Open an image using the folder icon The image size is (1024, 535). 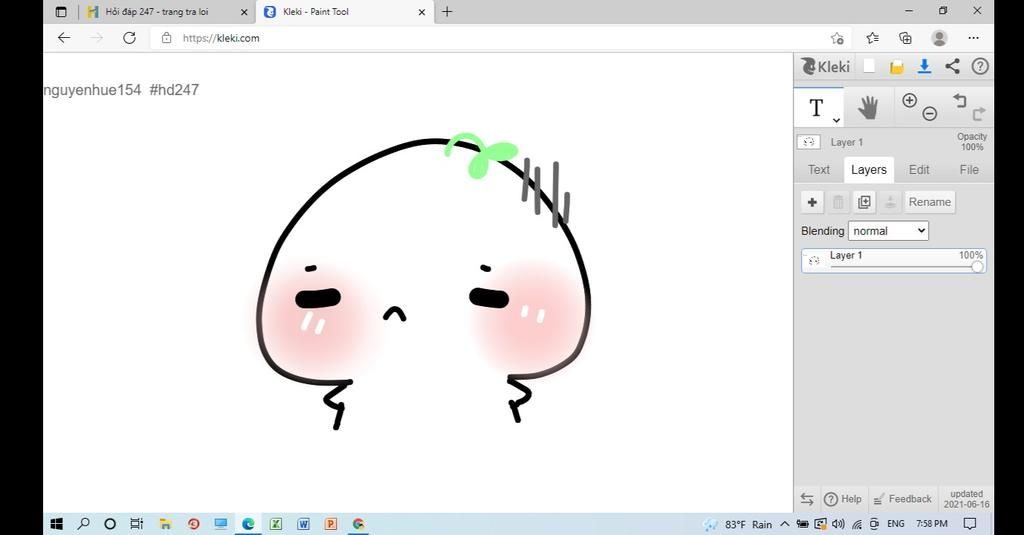pos(897,67)
